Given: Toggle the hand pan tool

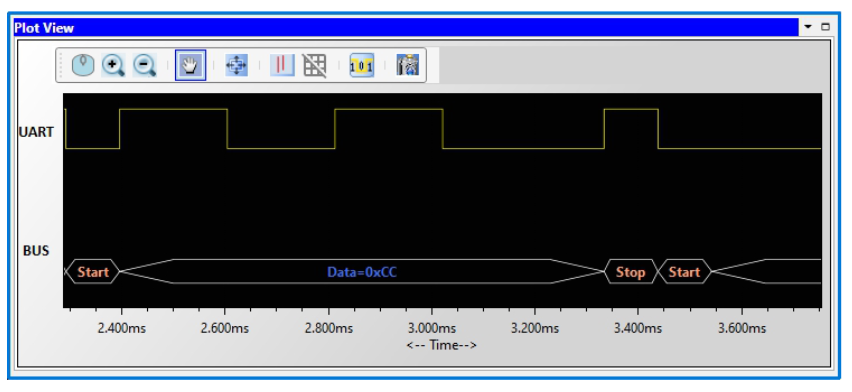Looking at the screenshot, I should coord(190,65).
